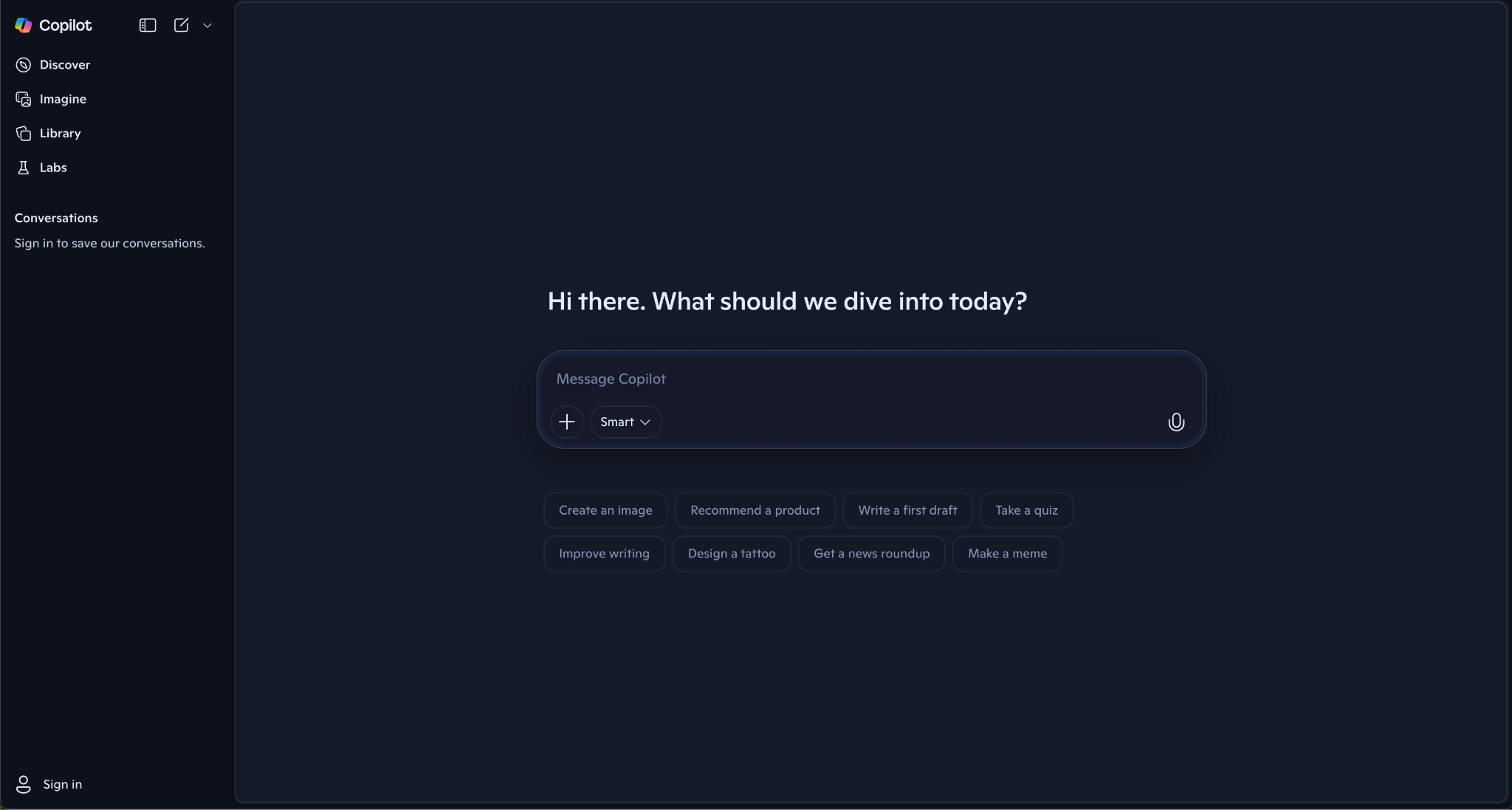Open the Conversations section

coord(56,218)
